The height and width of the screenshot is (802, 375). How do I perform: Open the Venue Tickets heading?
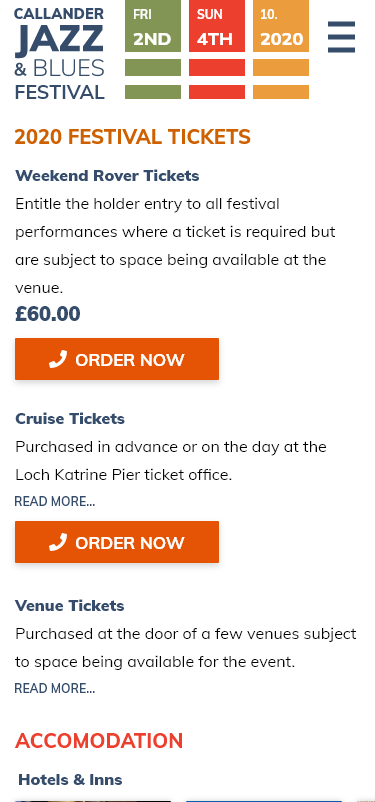(x=70, y=606)
